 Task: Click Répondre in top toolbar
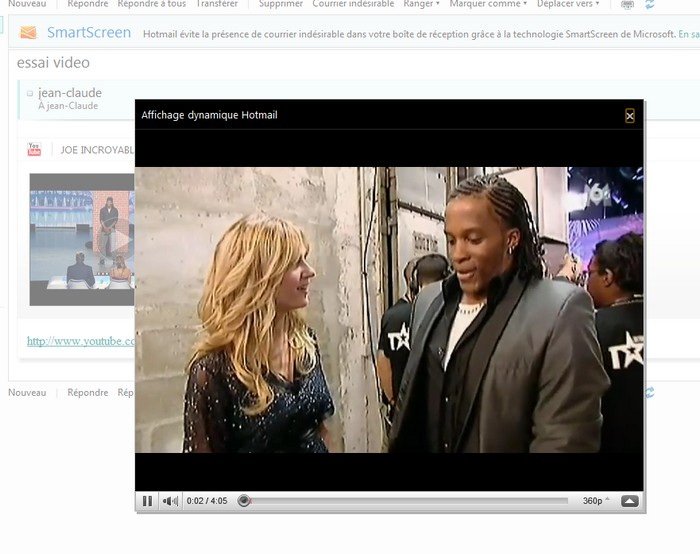[88, 4]
